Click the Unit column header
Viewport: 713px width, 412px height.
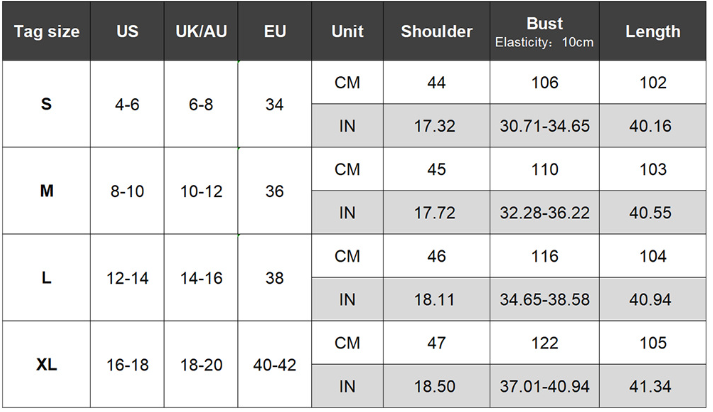(347, 32)
